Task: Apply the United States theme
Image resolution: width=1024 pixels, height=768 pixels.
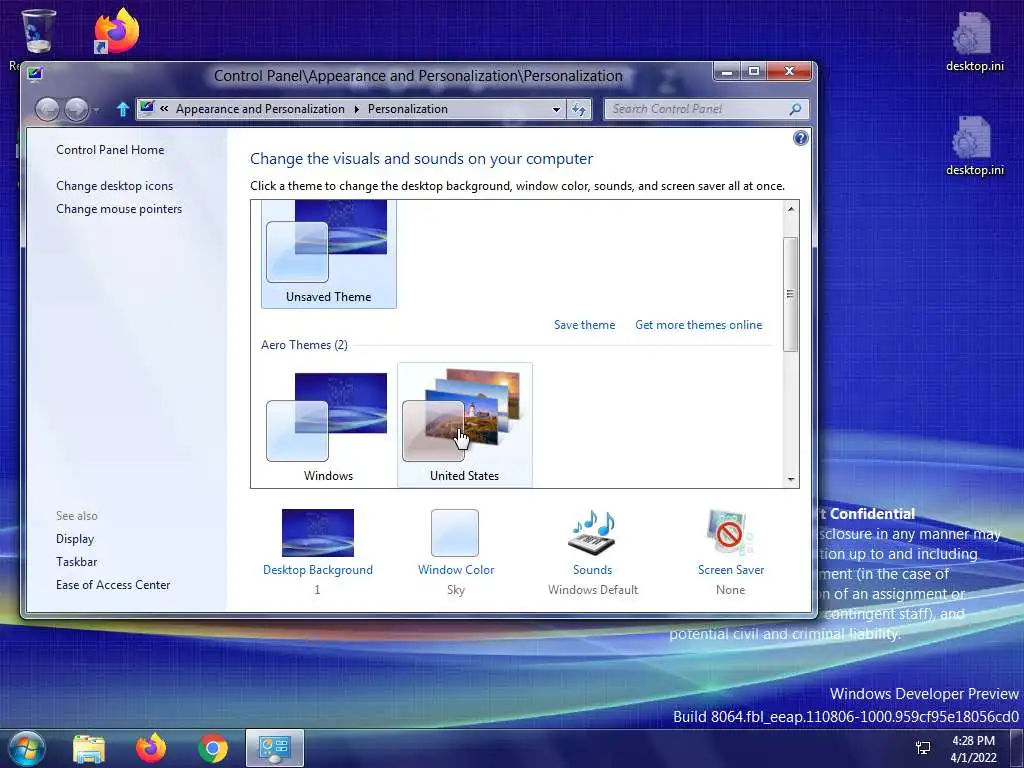Action: click(464, 424)
